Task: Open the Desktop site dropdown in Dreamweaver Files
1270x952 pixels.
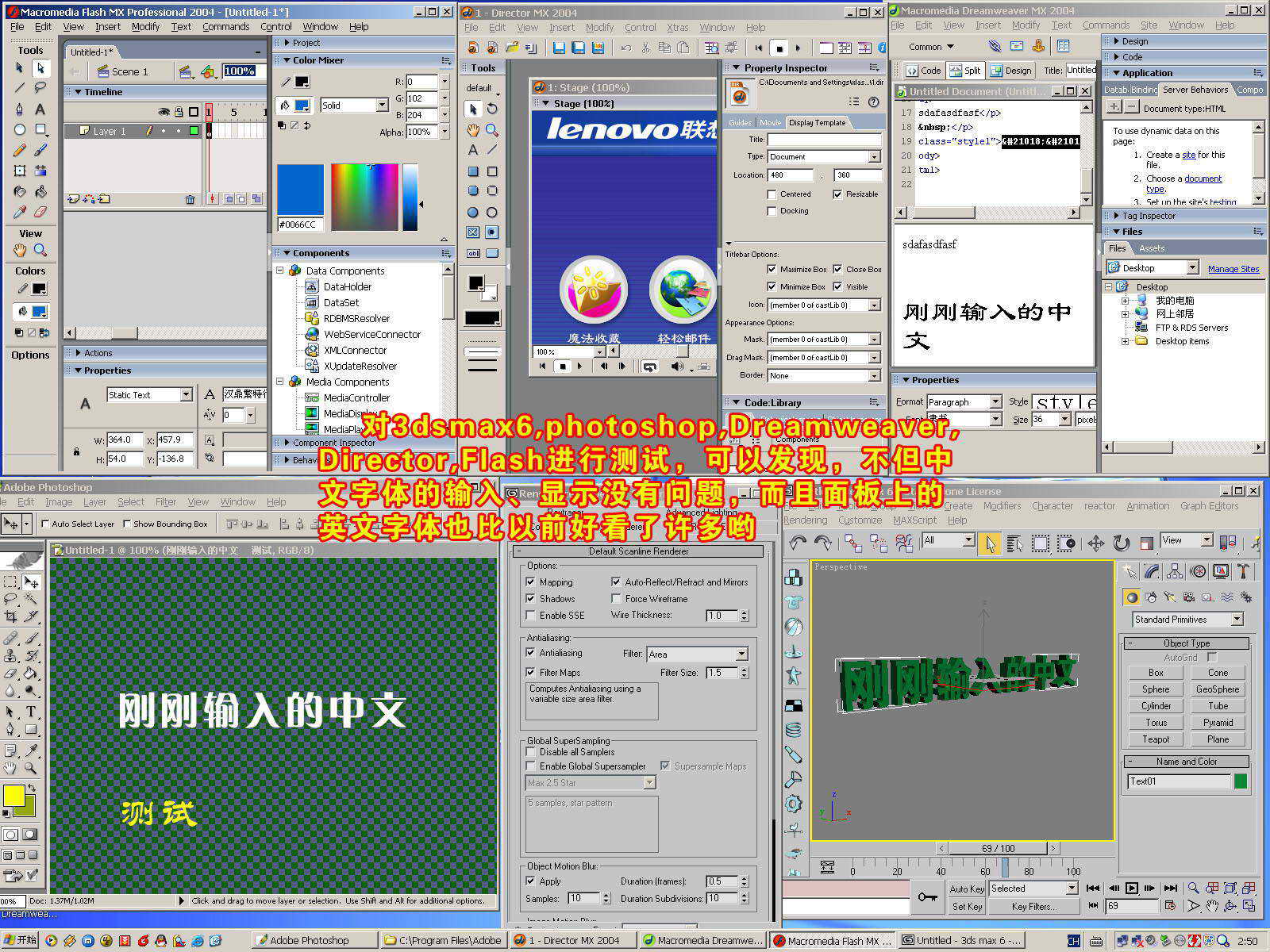Action: point(1153,267)
